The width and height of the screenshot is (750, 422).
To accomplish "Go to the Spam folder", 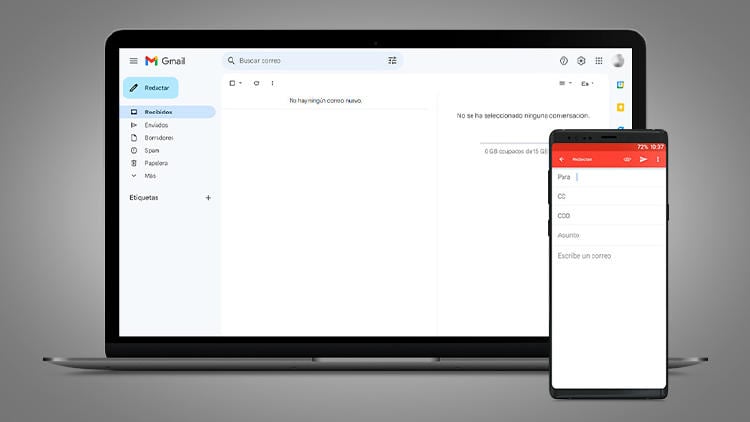I will 151,150.
